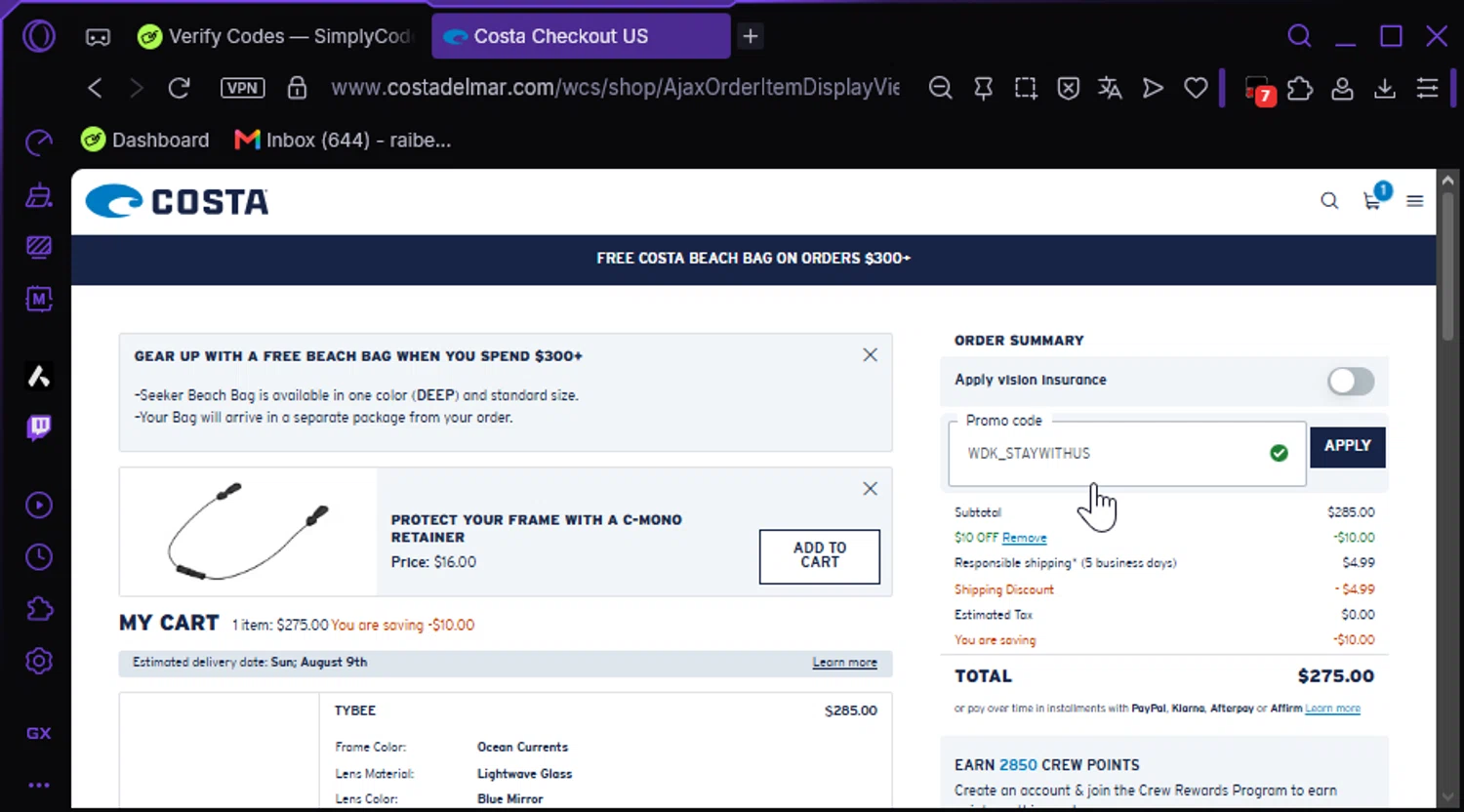Click the Subtotal $285.00 value
Image resolution: width=1464 pixels, height=812 pixels.
coord(1351,512)
